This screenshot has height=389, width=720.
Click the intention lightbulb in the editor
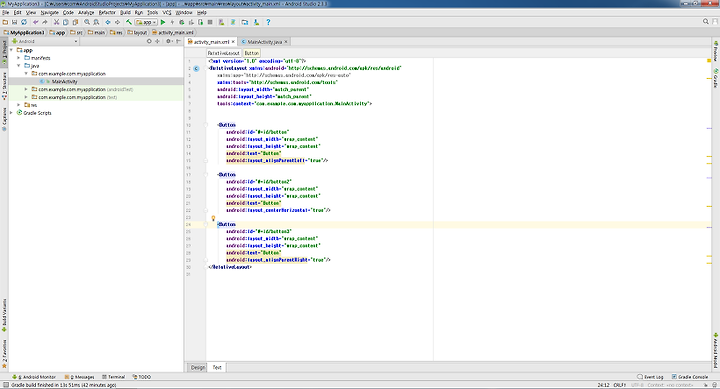[213, 219]
